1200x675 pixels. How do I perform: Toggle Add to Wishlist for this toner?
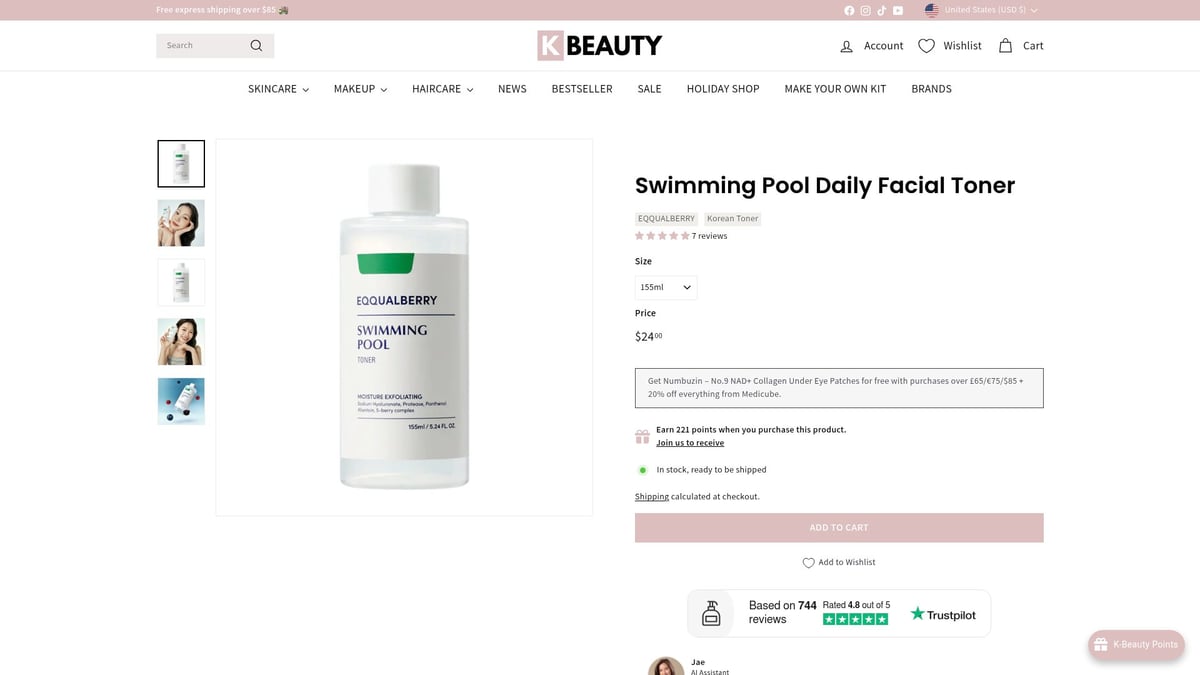839,562
